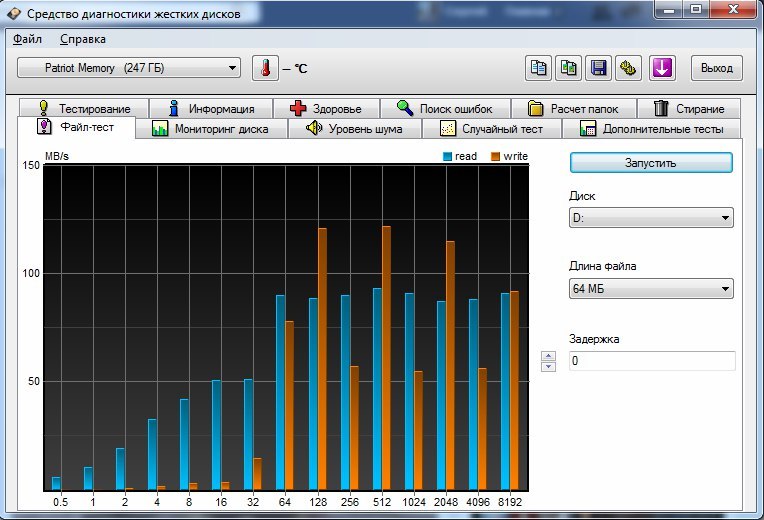Click the Задержка stepper up arrow
The image size is (764, 520).
click(547, 355)
